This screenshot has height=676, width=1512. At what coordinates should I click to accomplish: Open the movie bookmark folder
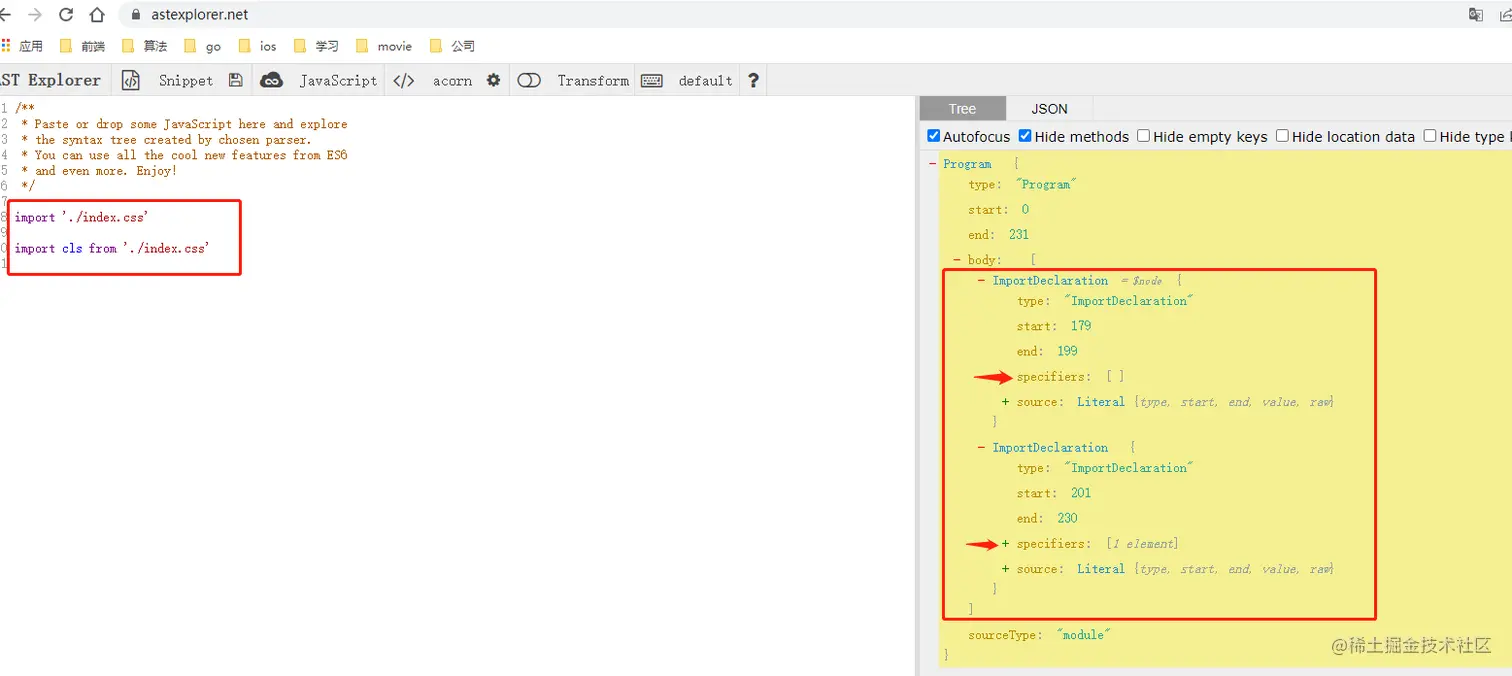[x=384, y=46]
